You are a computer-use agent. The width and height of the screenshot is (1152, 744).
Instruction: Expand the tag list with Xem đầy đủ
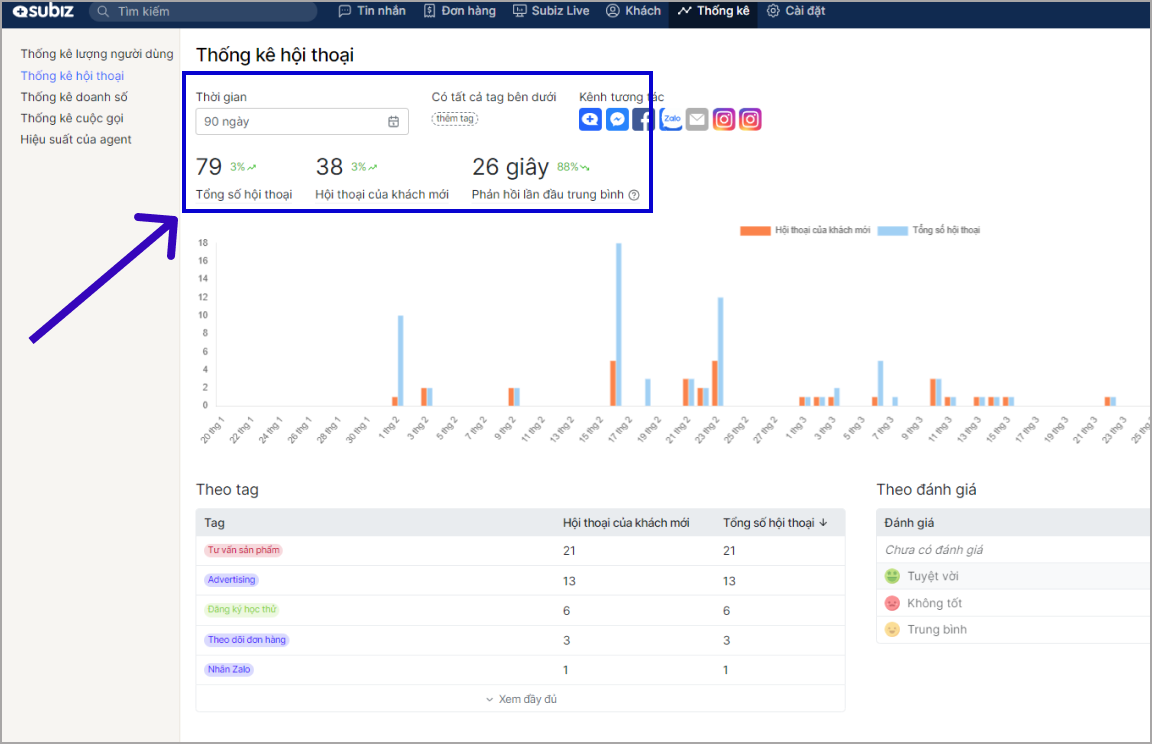(x=520, y=699)
